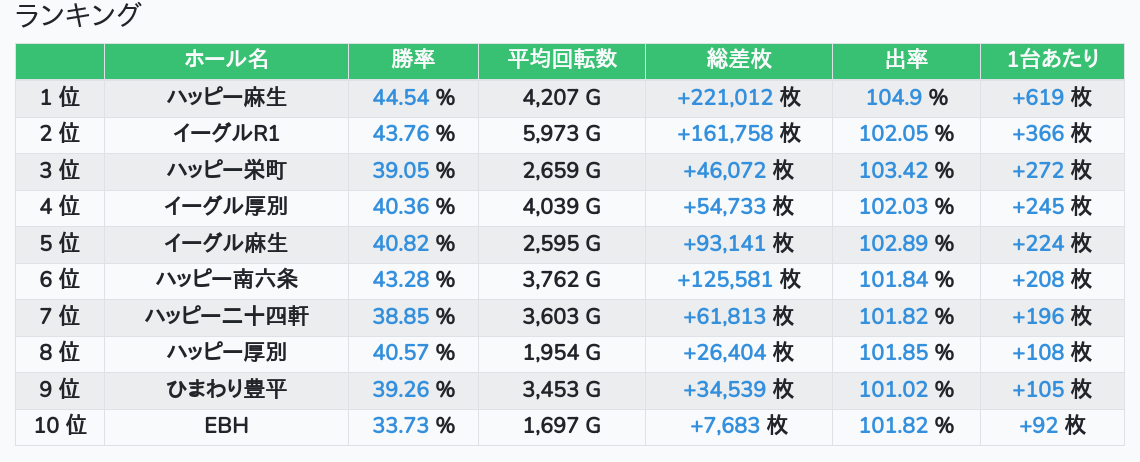Viewport: 1140px width, 462px height.
Task: Click the ハッピー南六条 hall name
Action: tap(226, 280)
